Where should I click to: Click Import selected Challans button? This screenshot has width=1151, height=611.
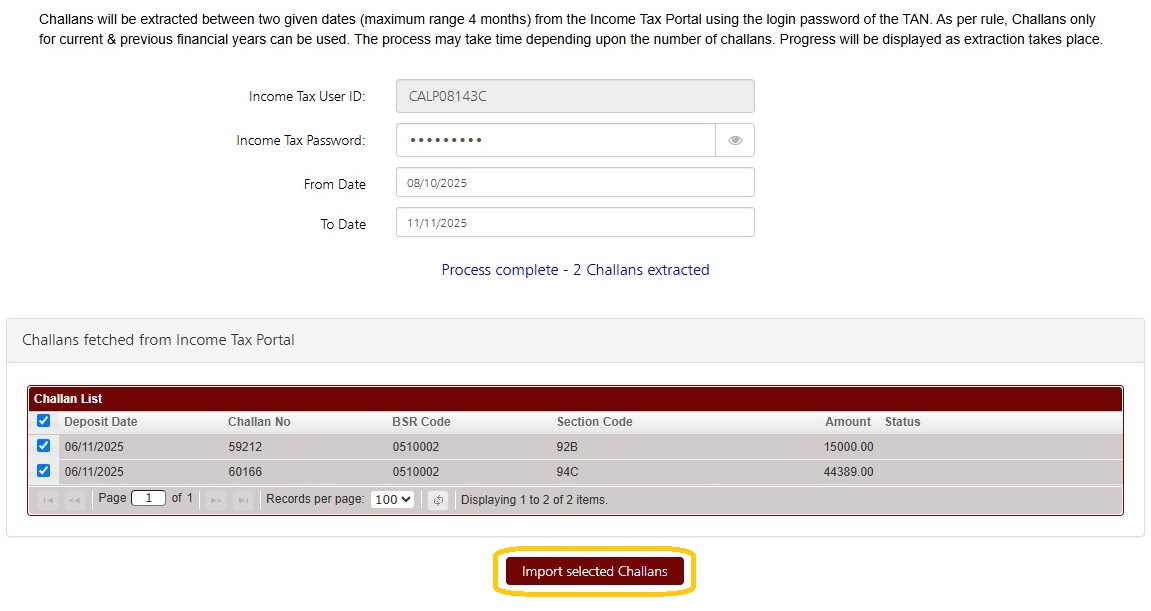click(595, 572)
